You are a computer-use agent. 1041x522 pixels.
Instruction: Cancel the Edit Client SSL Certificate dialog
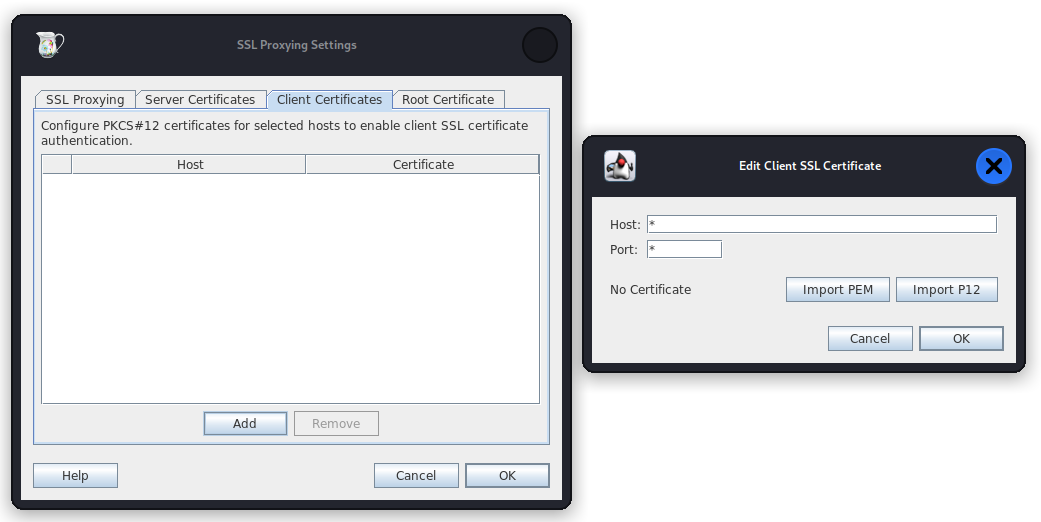870,339
